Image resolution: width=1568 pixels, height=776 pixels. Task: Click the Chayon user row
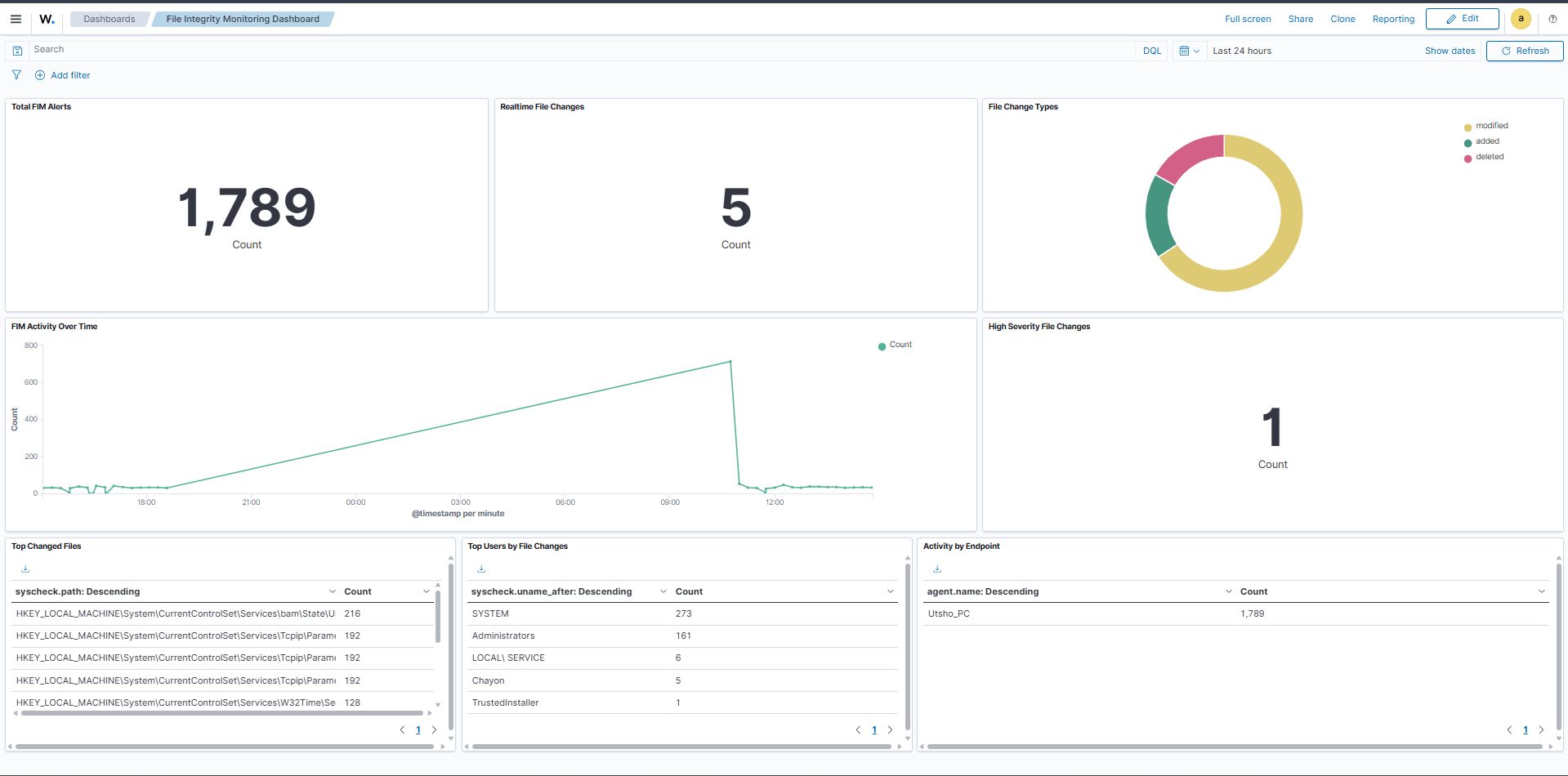(x=682, y=680)
